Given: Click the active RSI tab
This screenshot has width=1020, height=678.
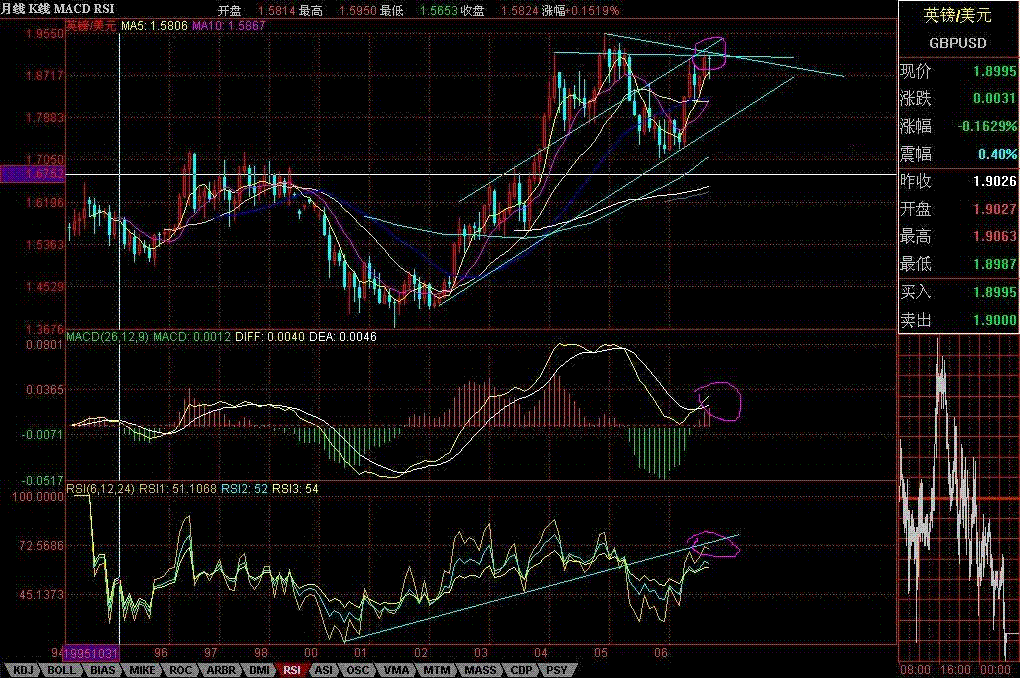Looking at the screenshot, I should pos(292,669).
